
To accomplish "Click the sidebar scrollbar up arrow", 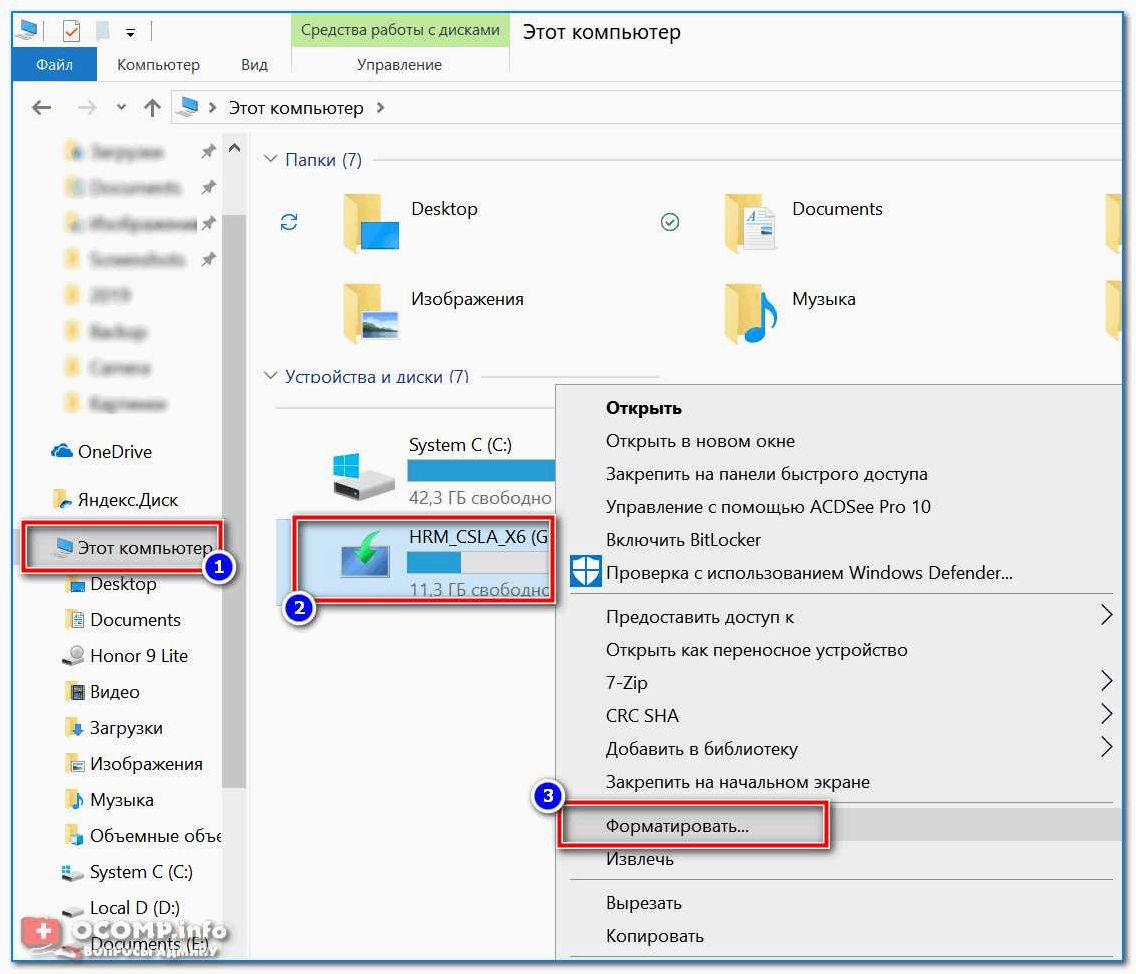I will pyautogui.click(x=234, y=148).
